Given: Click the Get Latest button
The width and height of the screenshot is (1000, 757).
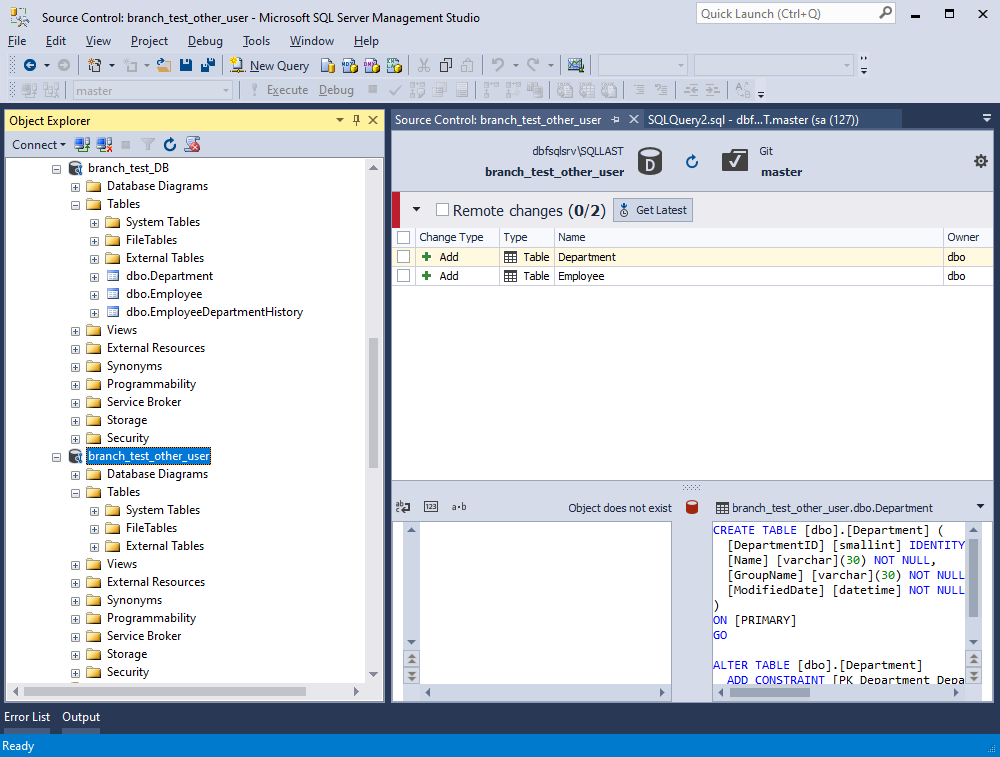Looking at the screenshot, I should tap(653, 210).
